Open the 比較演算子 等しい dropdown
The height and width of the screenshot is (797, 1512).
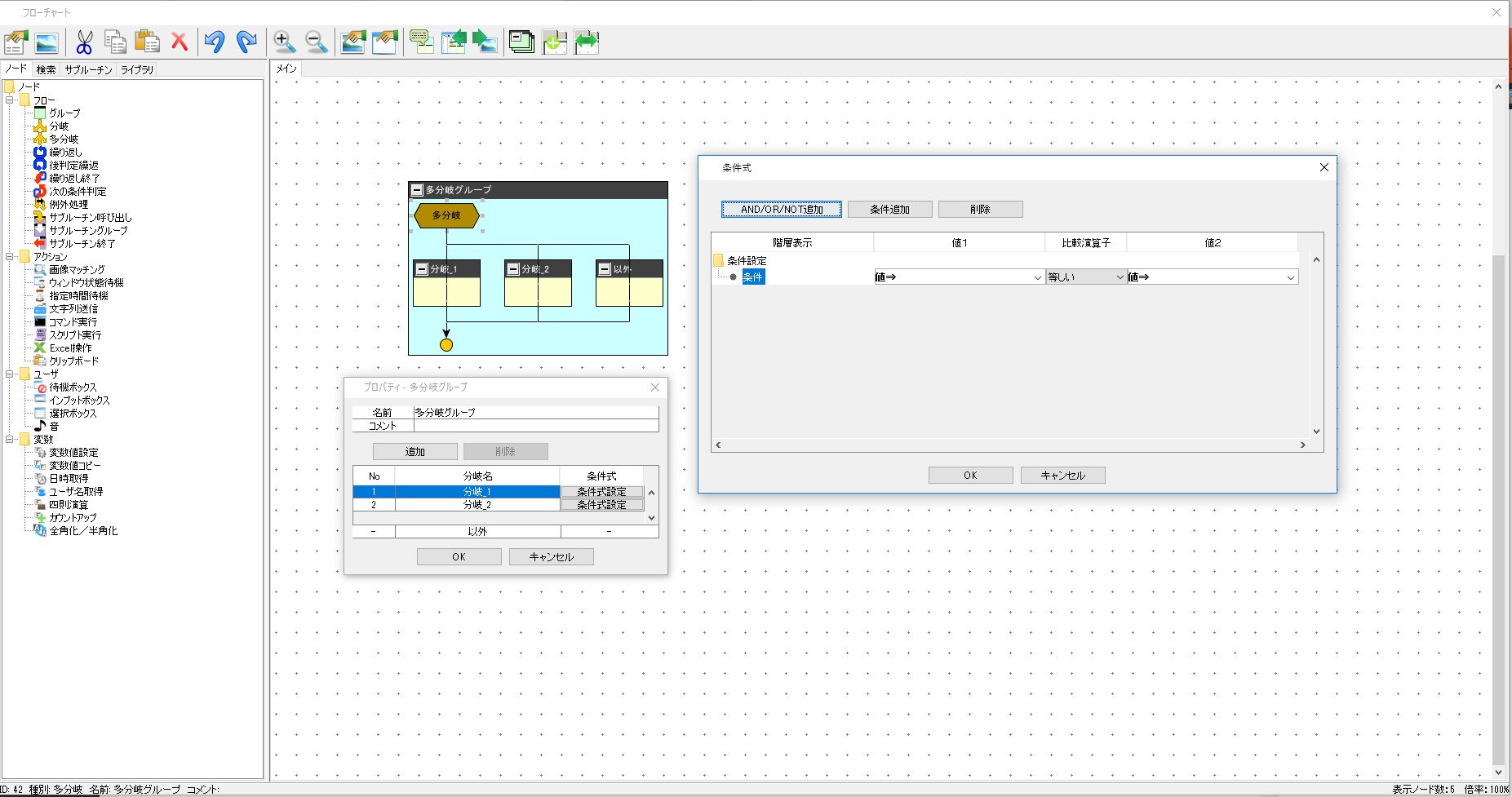(x=1120, y=277)
